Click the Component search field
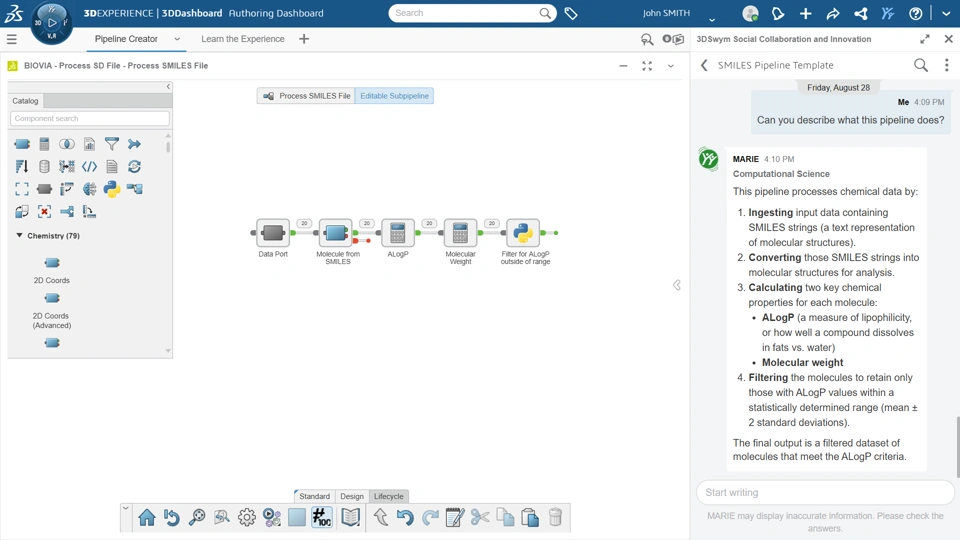The image size is (960, 540). [x=89, y=118]
